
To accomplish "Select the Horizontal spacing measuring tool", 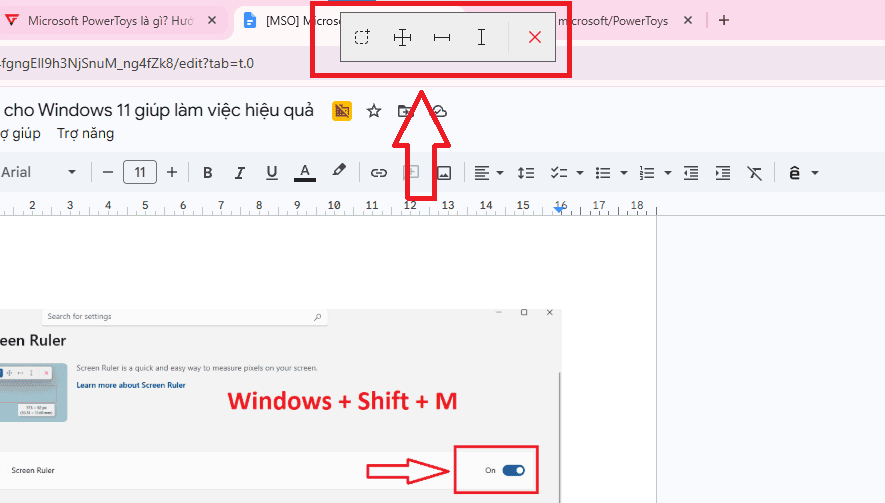I will click(x=441, y=37).
